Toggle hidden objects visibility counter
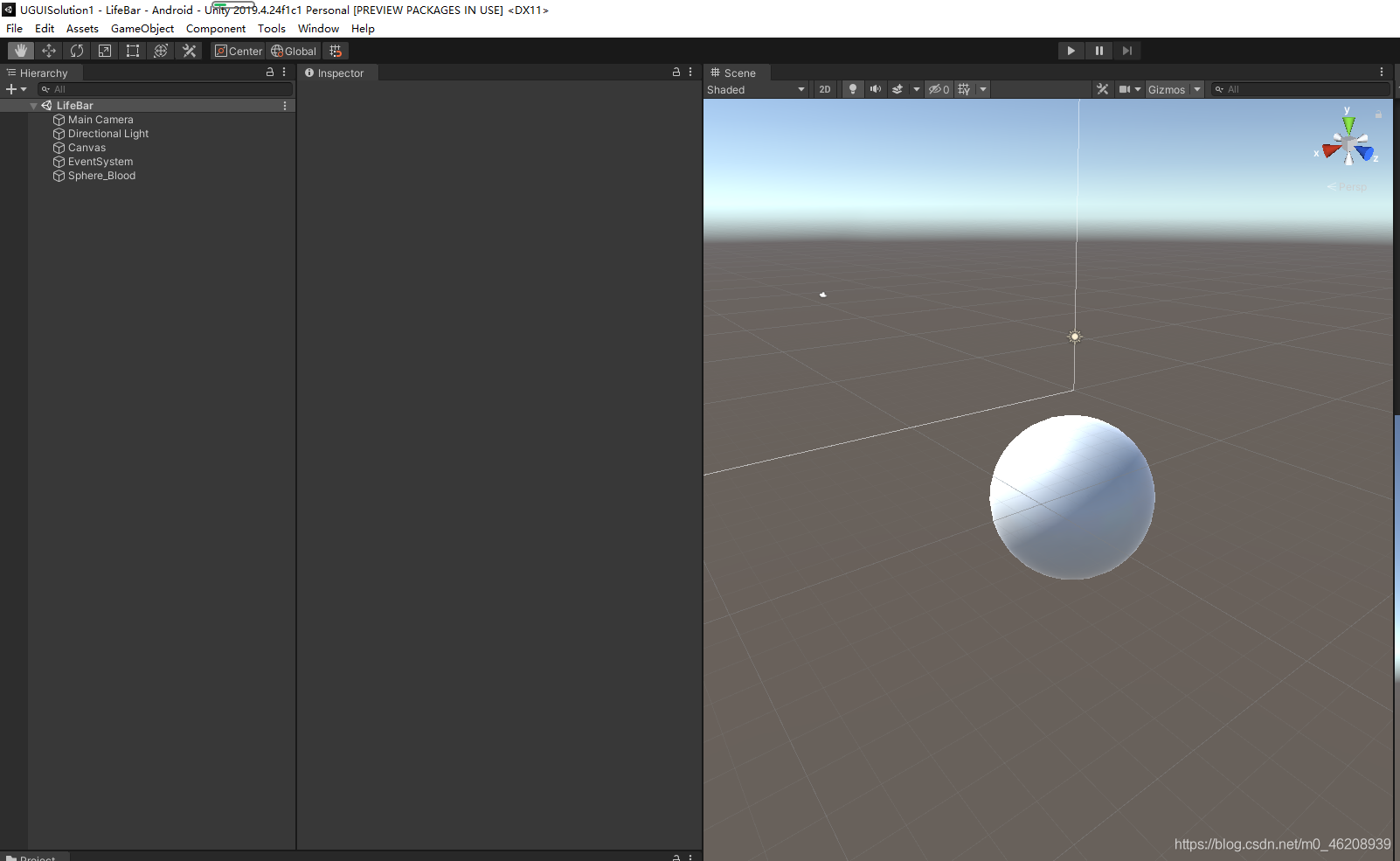Screen dimensions: 1400x861 [x=939, y=89]
